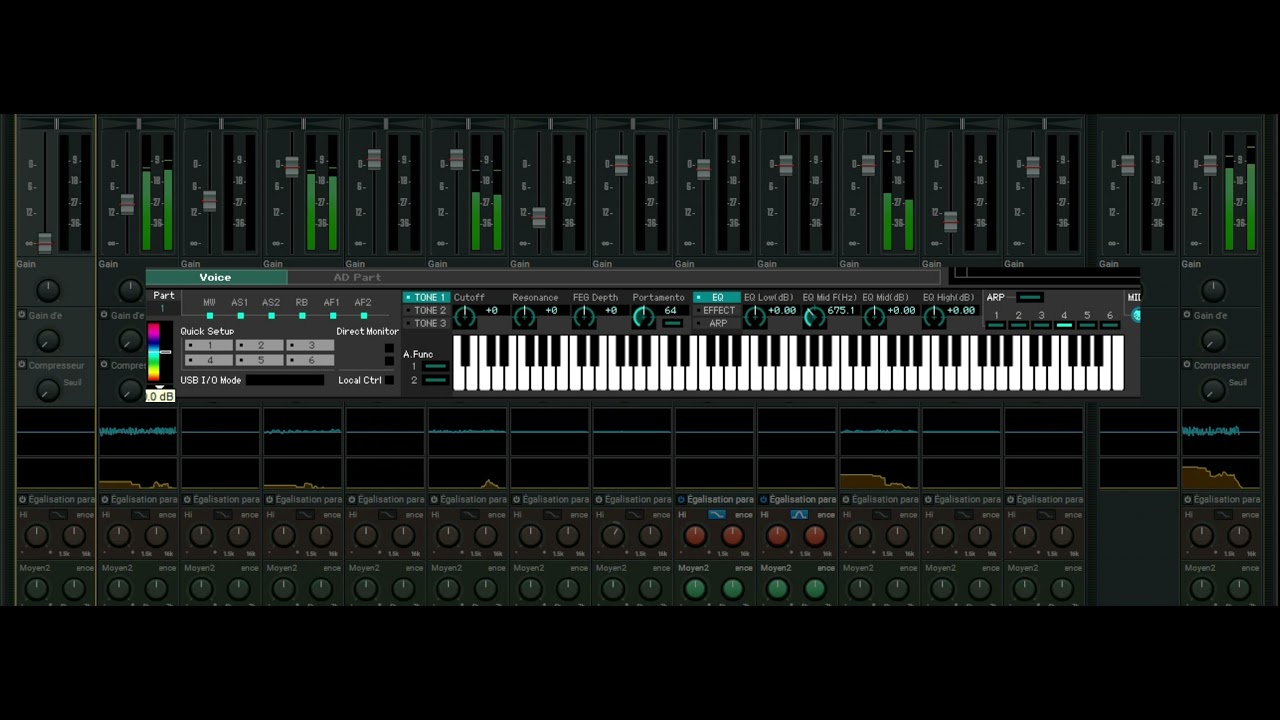The width and height of the screenshot is (1280, 720).
Task: Click the EQ Low(dB) knob
Action: [x=755, y=317]
